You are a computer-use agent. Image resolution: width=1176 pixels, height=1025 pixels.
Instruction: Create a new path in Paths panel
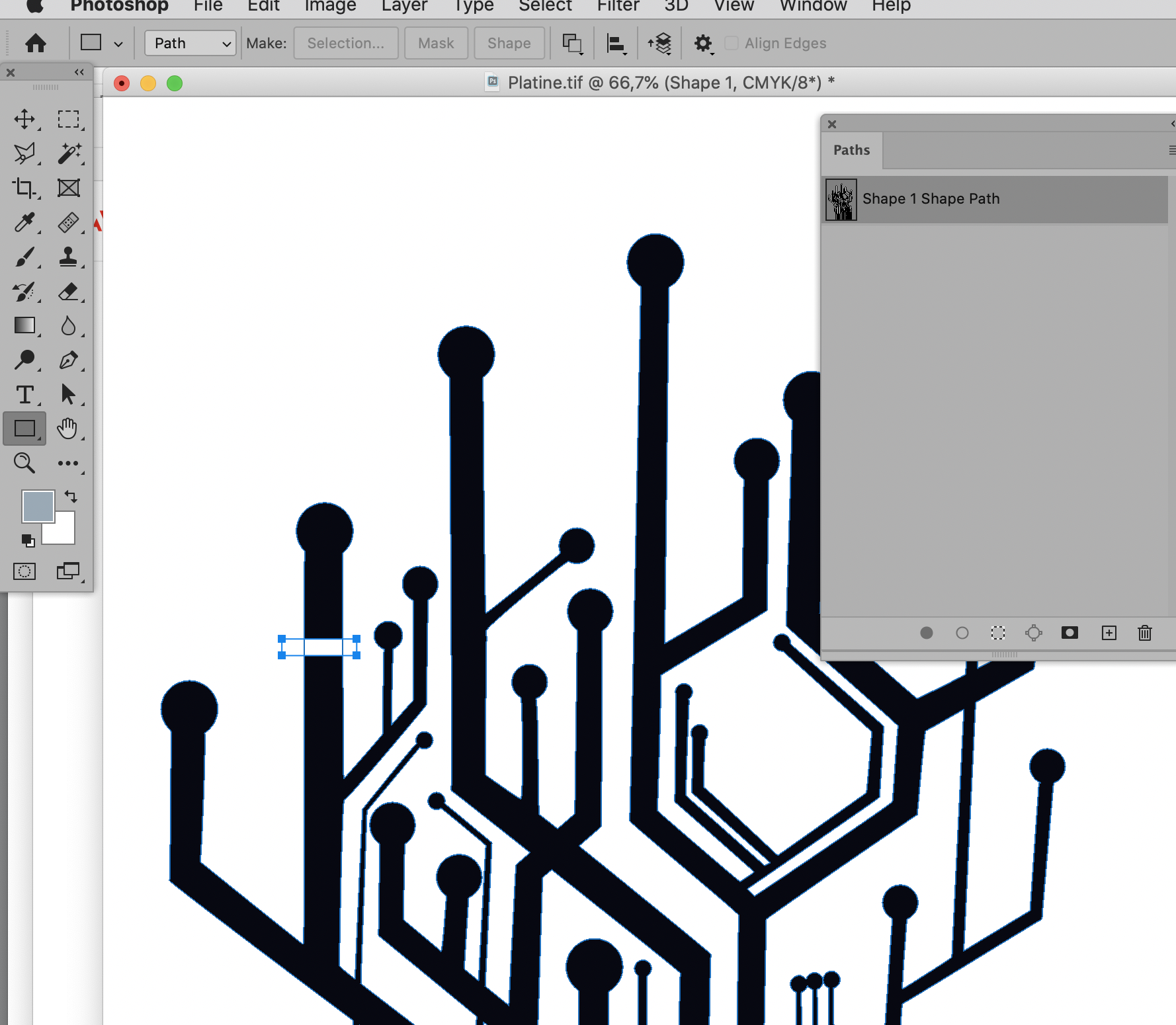click(1109, 633)
